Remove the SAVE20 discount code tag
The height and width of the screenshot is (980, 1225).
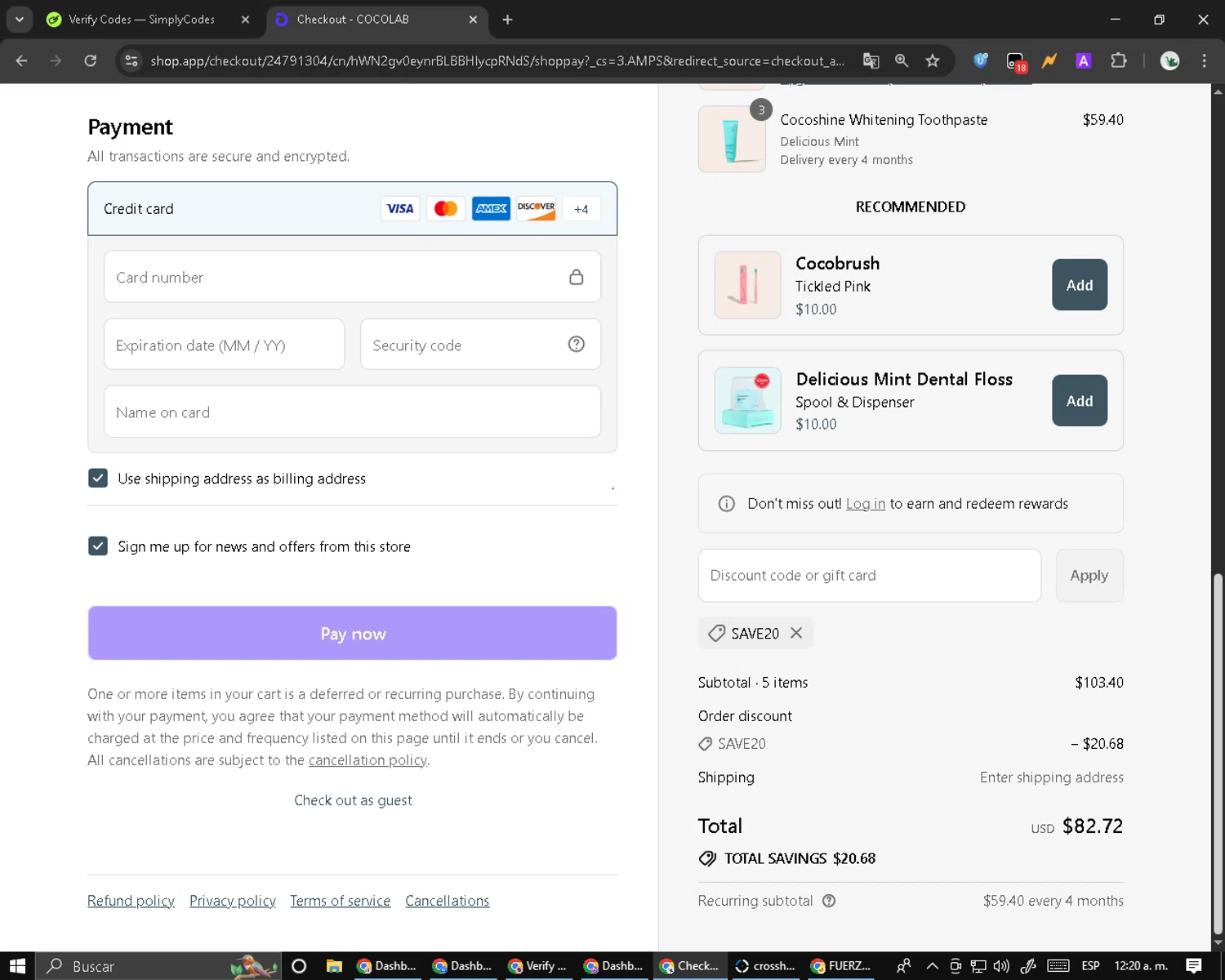point(796,633)
